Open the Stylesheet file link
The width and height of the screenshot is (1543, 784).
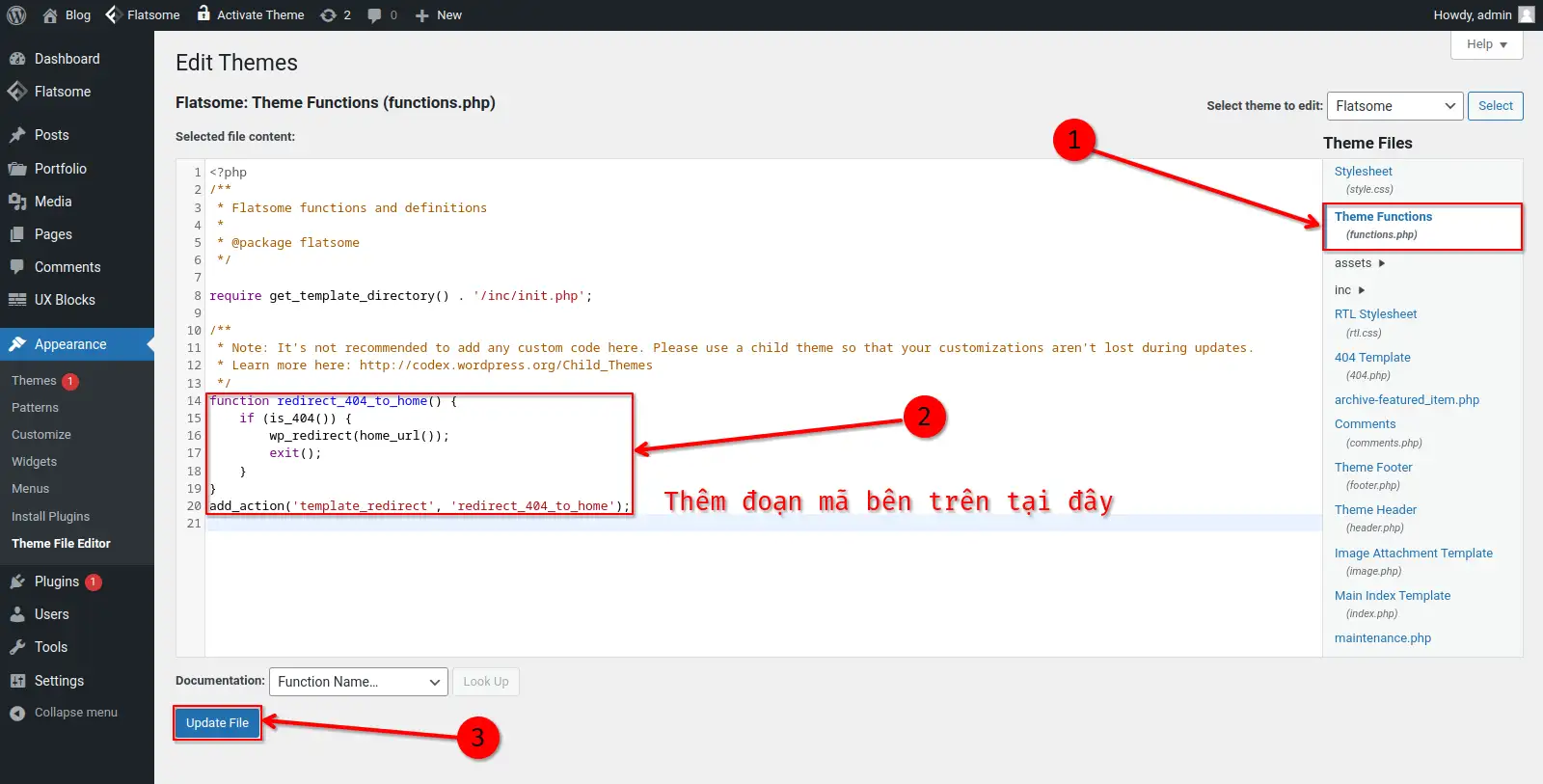click(1364, 172)
